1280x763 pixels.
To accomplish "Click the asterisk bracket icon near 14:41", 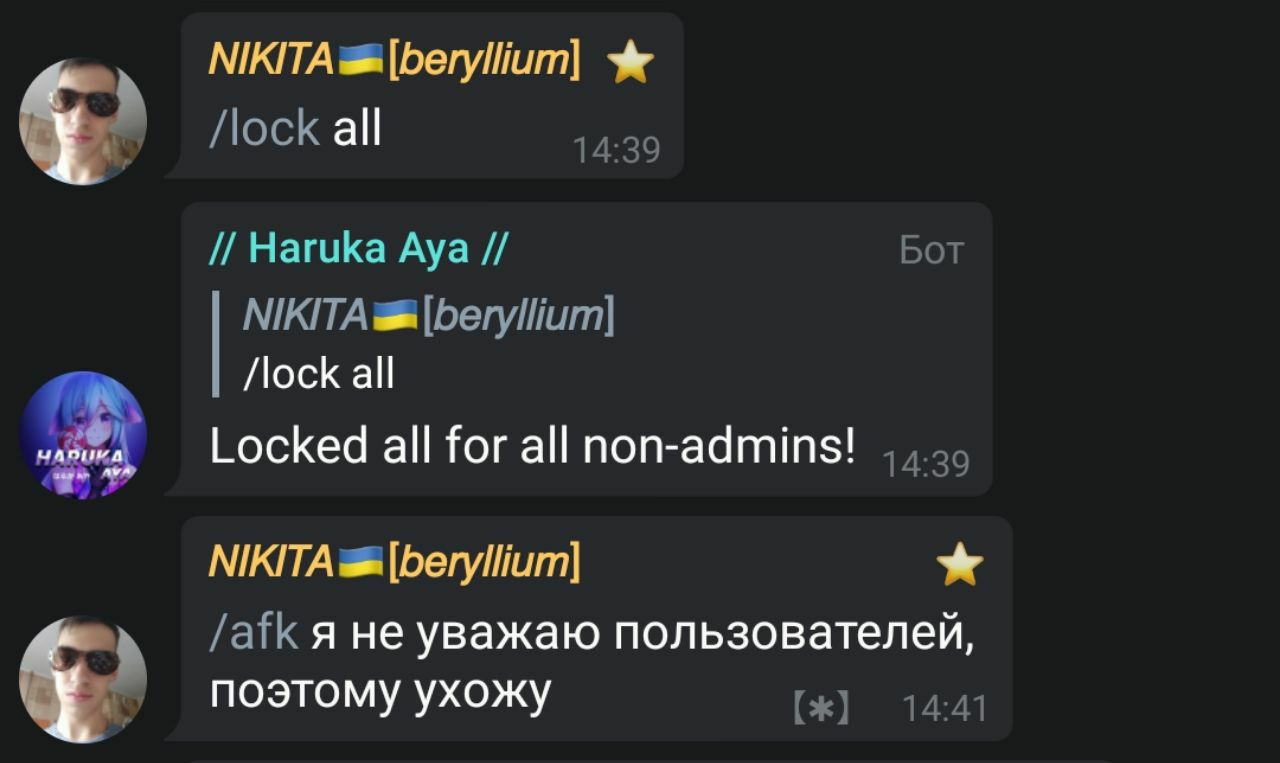I will [821, 709].
